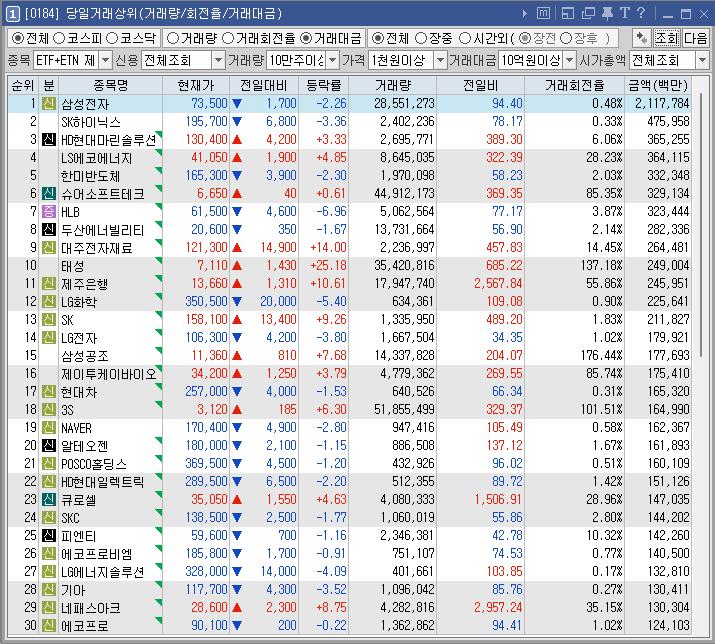Click the 다음 next button
The width and height of the screenshot is (715, 644).
pos(695,38)
